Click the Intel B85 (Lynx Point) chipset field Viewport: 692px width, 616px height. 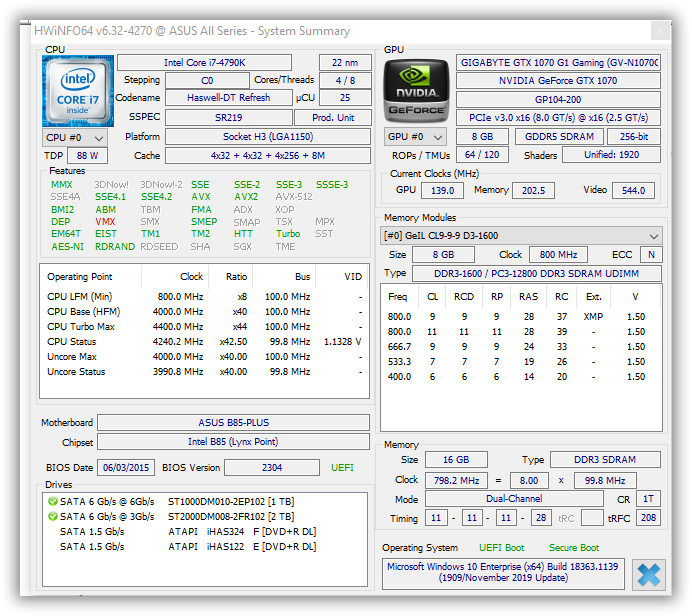pyautogui.click(x=233, y=442)
